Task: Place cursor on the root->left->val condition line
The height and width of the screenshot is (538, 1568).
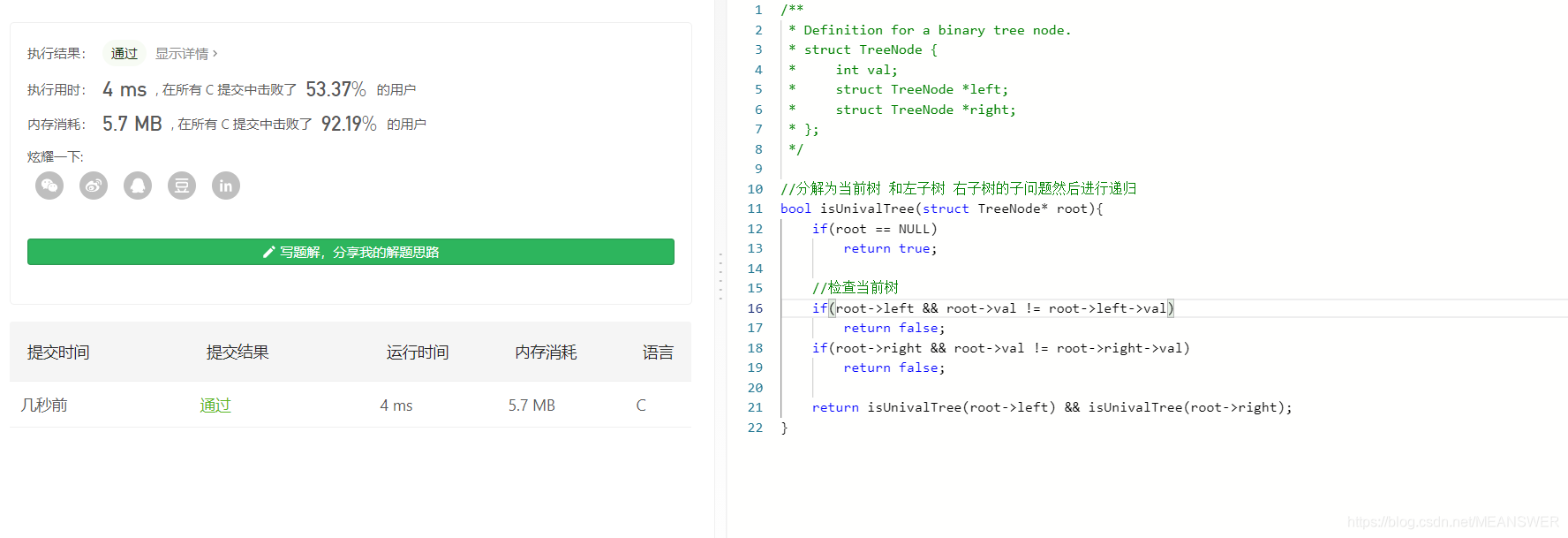Action: pyautogui.click(x=993, y=308)
